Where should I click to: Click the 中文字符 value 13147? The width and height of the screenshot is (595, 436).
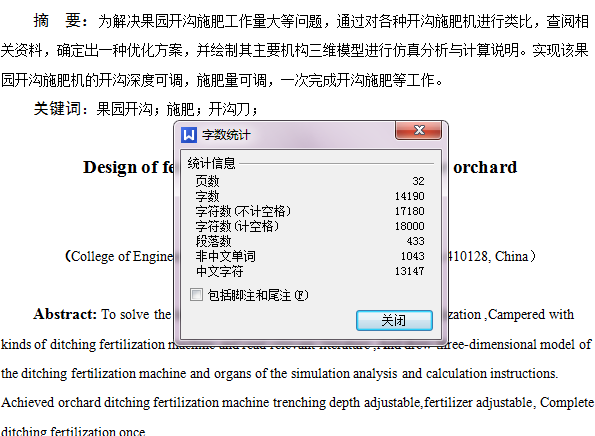(409, 271)
